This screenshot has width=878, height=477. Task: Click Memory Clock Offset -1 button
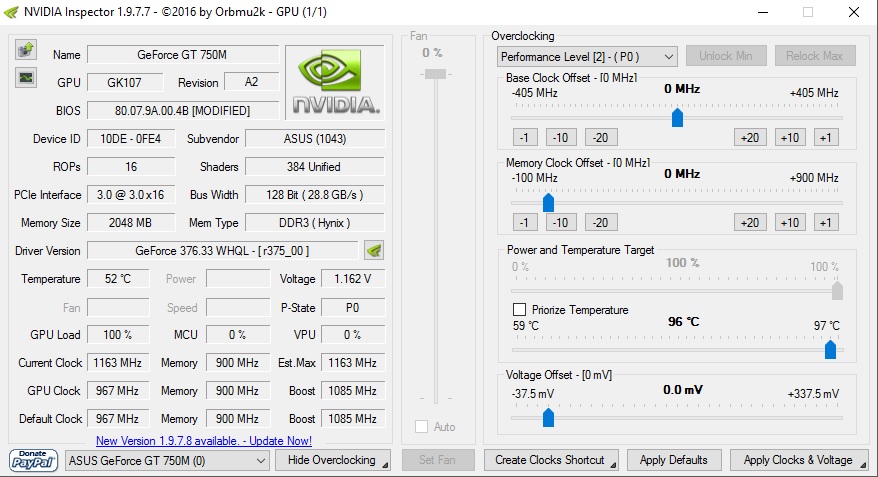525,223
